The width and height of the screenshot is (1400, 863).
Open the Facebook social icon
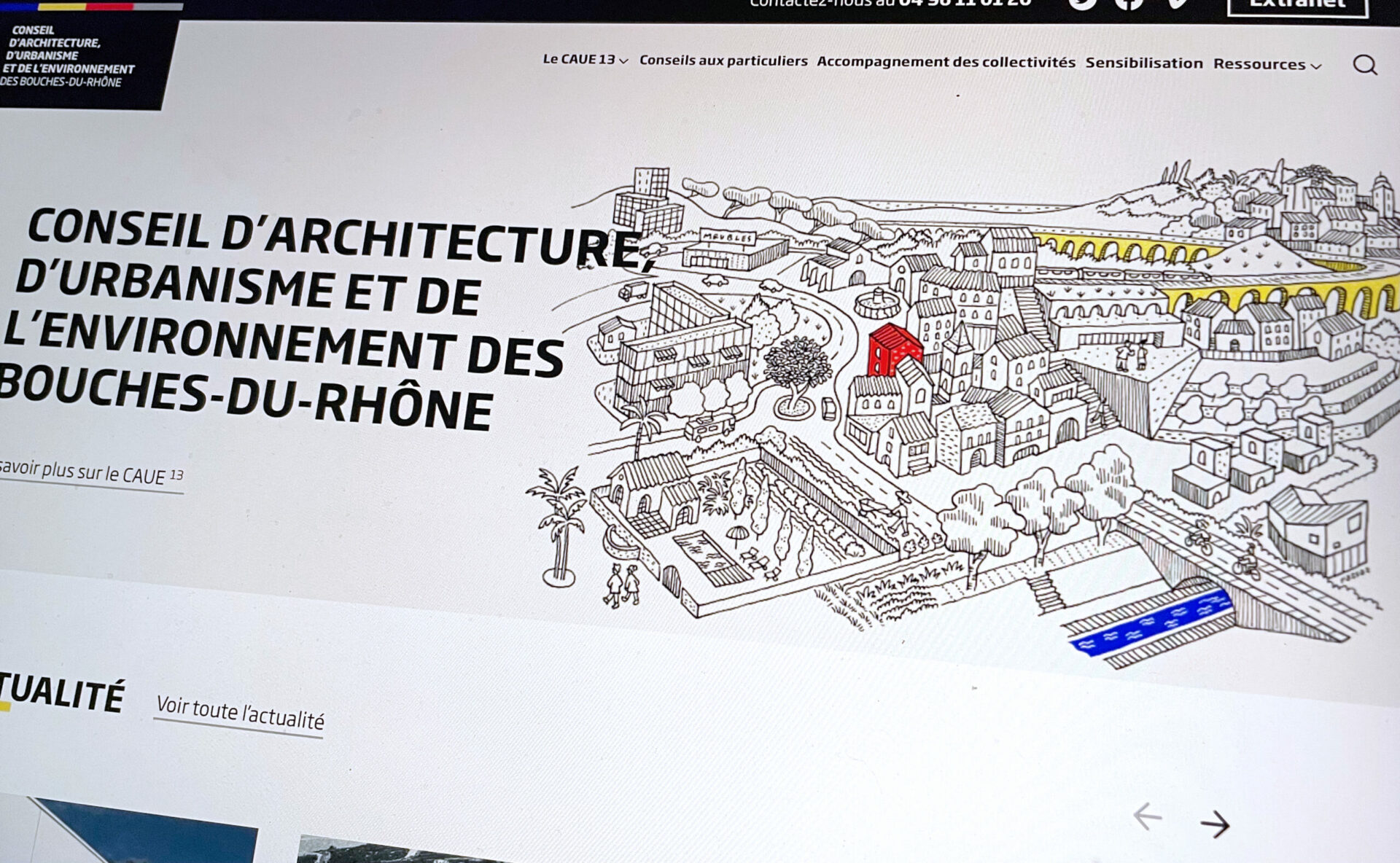(x=1129, y=4)
